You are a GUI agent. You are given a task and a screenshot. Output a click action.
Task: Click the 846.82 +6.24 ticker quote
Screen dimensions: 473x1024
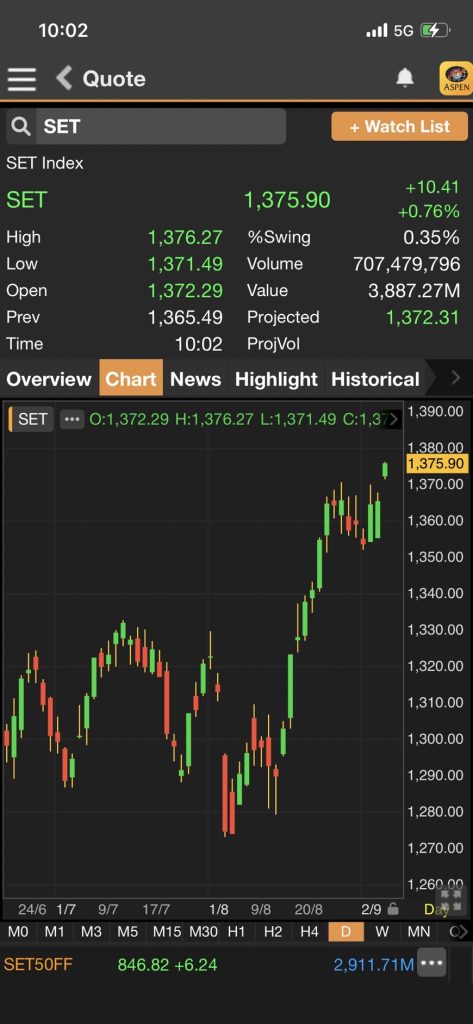[x=167, y=965]
